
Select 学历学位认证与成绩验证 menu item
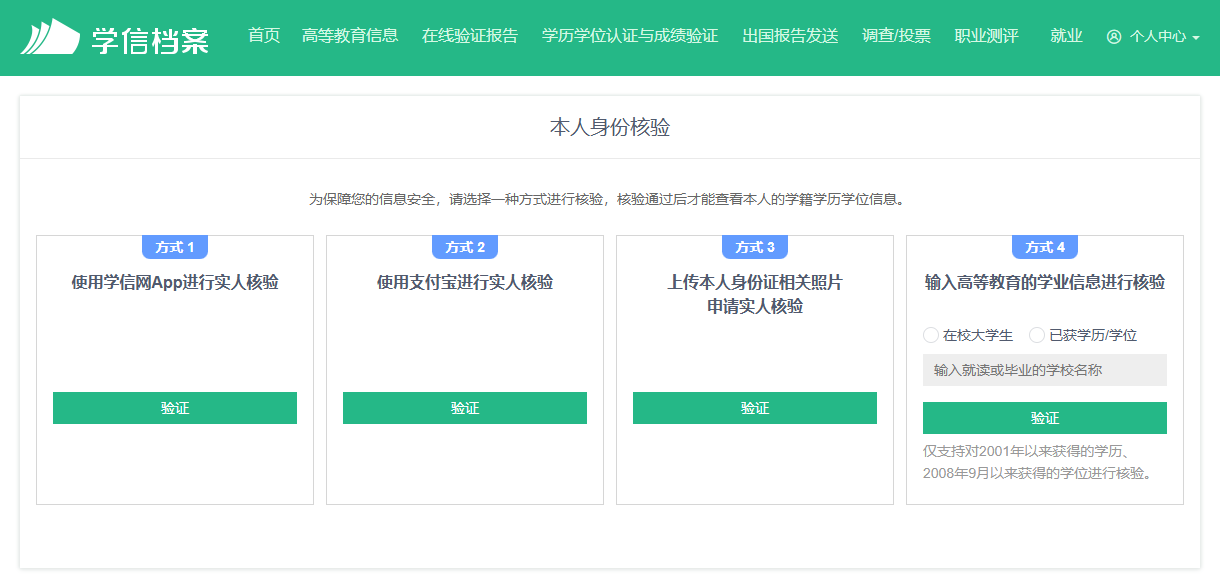630,36
